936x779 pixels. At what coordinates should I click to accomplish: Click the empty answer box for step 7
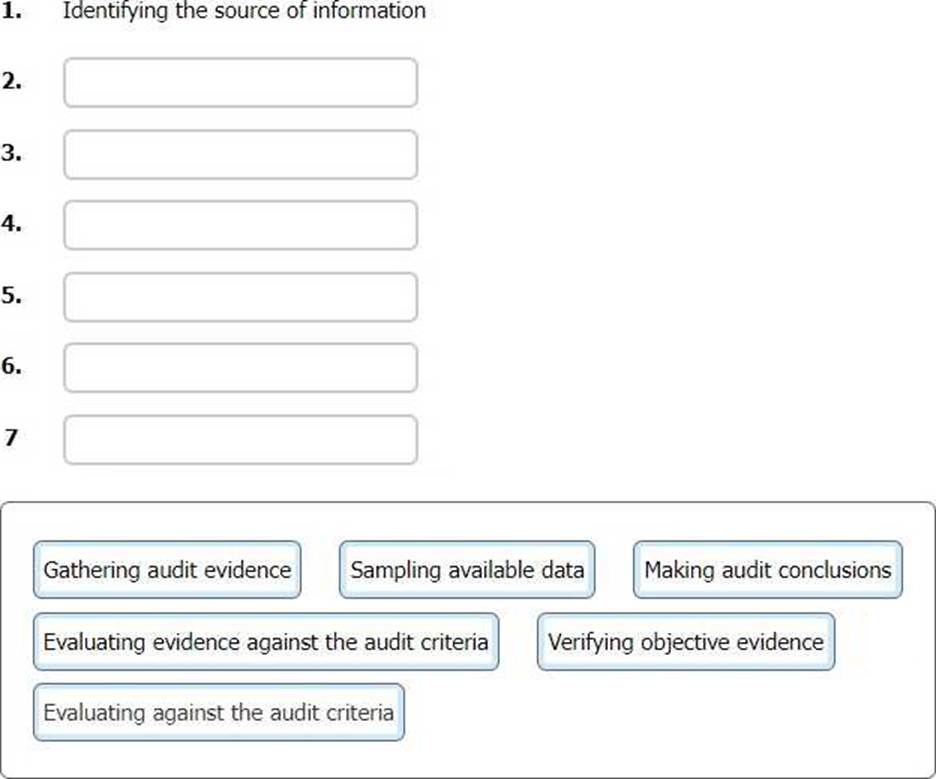(241, 440)
